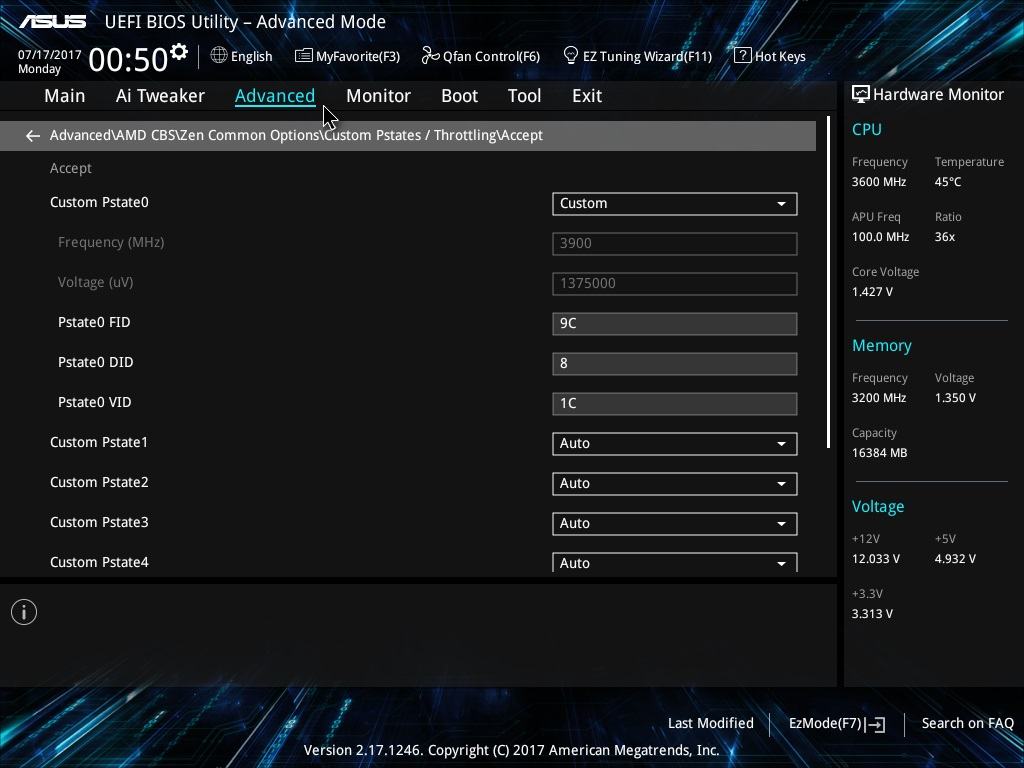Click the info icon in help panel
The height and width of the screenshot is (768, 1024).
24,612
